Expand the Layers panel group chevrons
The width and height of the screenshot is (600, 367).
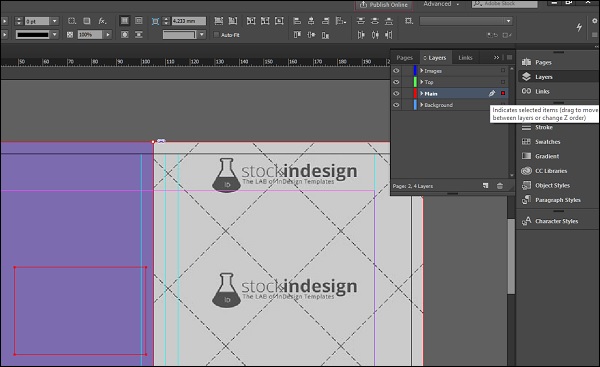coord(496,57)
